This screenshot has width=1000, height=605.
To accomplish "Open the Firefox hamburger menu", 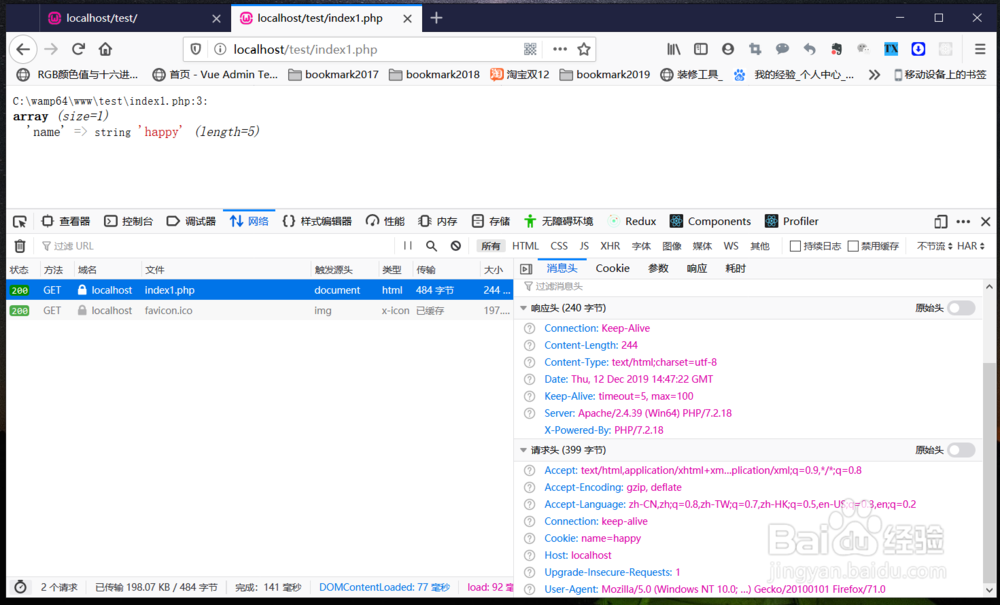I will click(980, 49).
